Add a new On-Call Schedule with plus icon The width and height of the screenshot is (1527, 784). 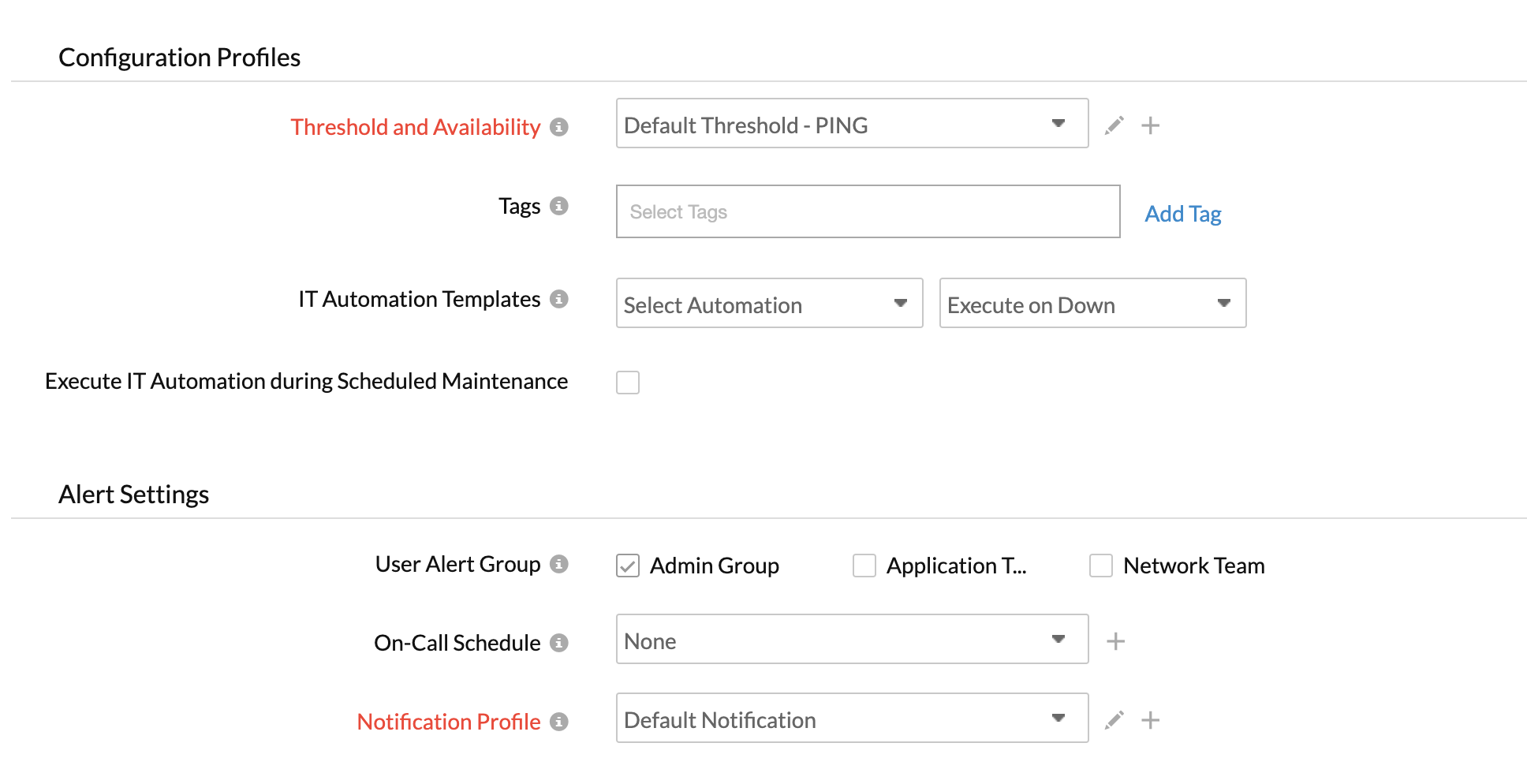[x=1115, y=641]
